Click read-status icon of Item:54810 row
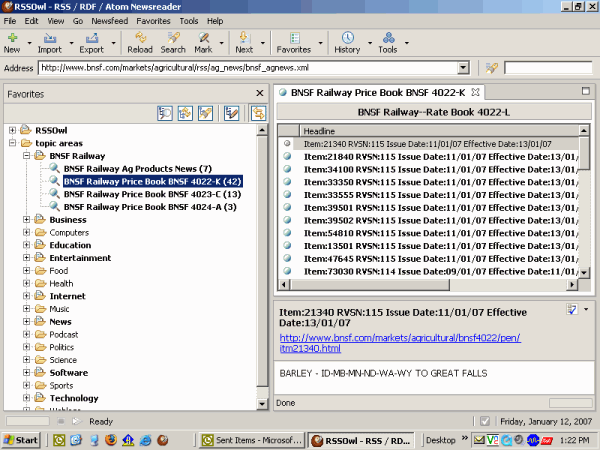Image resolution: width=600 pixels, height=450 pixels. pyautogui.click(x=287, y=233)
